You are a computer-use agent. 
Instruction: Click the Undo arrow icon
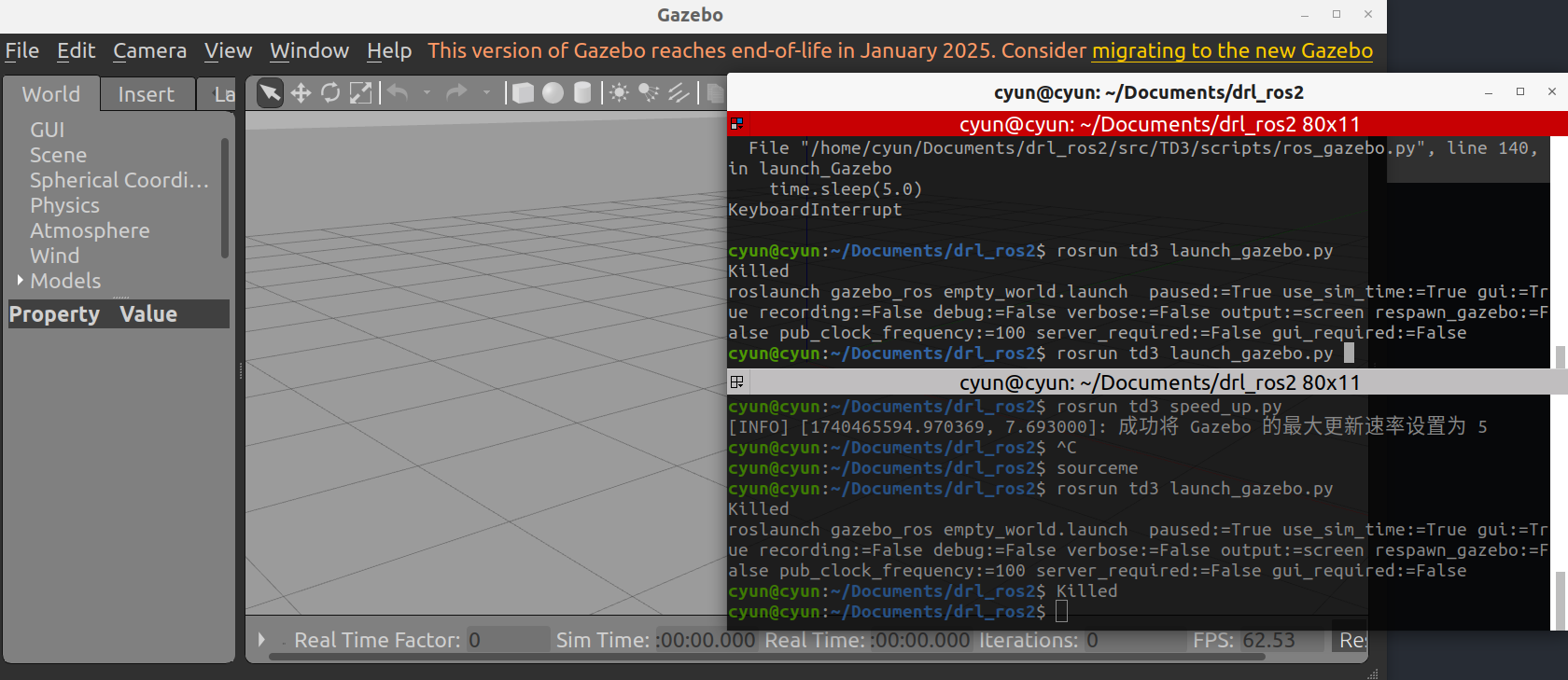point(399,91)
